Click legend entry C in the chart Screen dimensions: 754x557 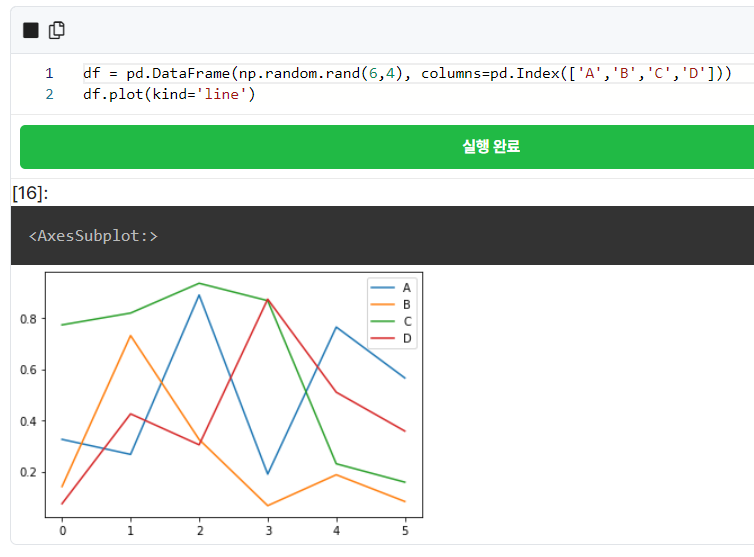407,321
